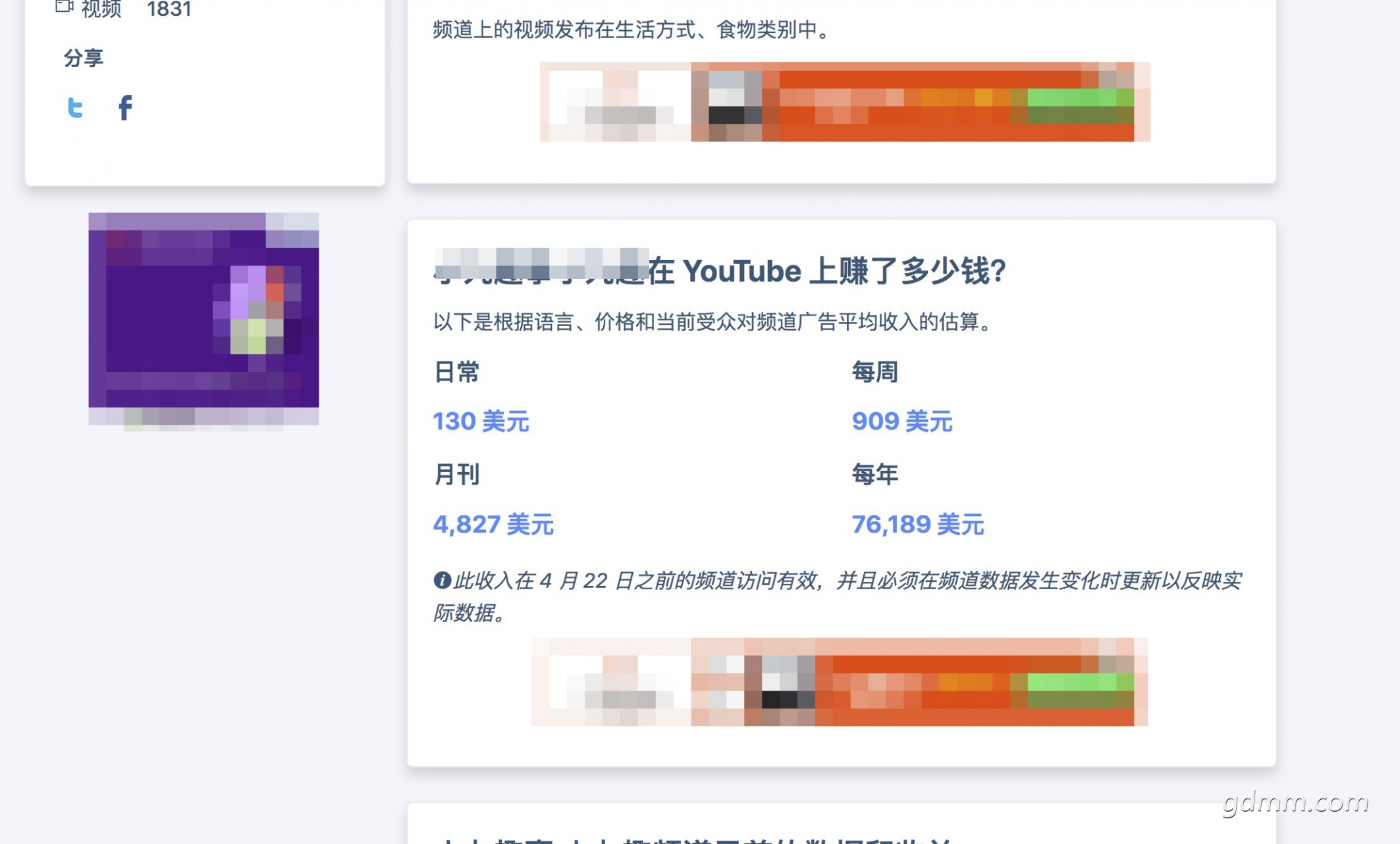Open the orange banner below the income note
1400x844 pixels.
pyautogui.click(x=840, y=682)
